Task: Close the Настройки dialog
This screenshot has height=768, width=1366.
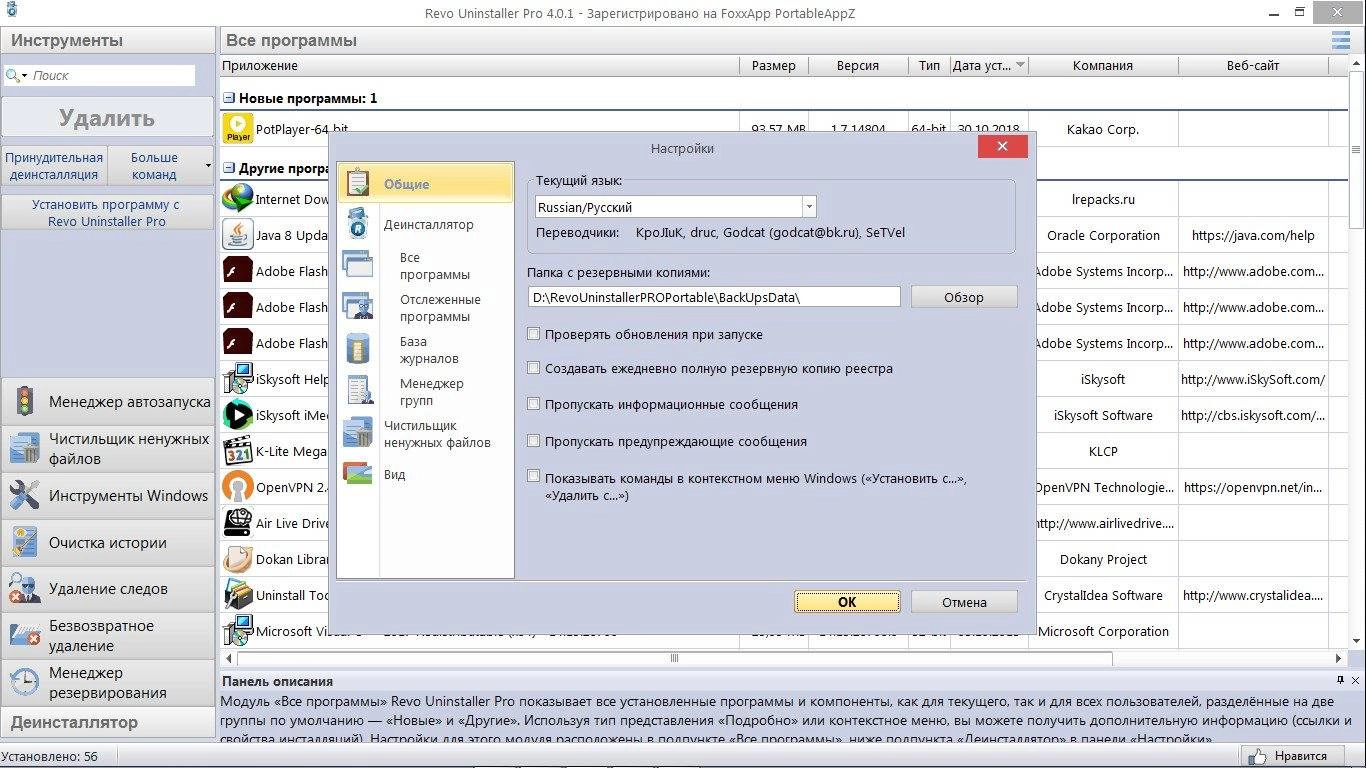Action: point(1003,148)
